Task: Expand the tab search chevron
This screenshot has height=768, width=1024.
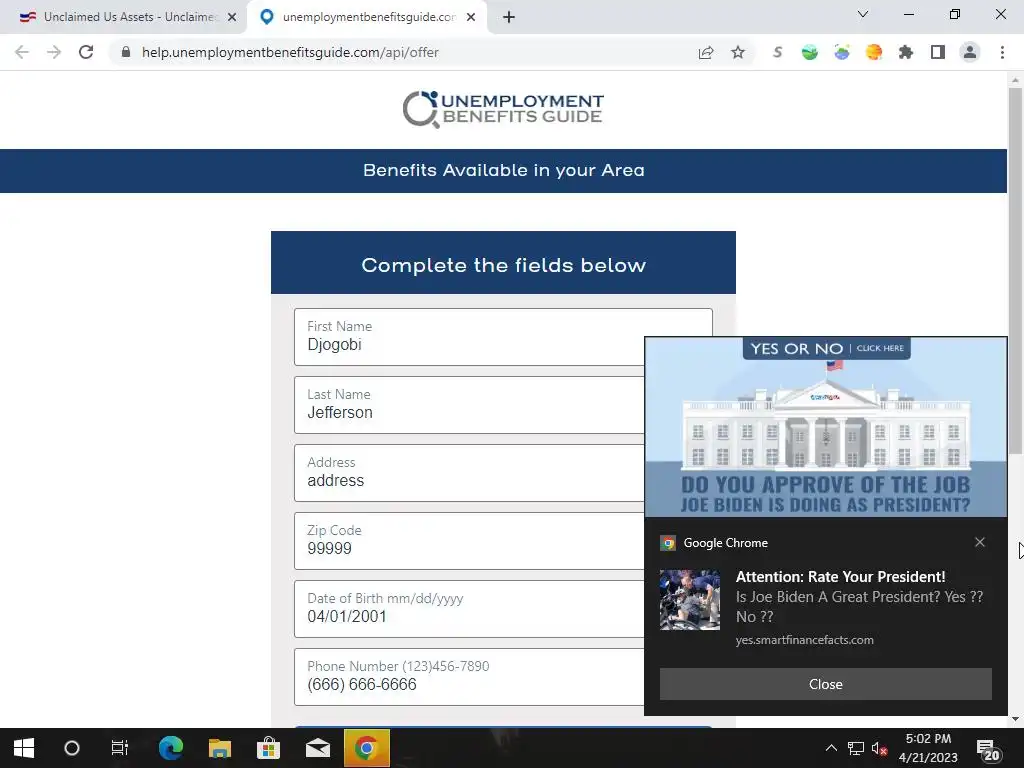Action: pos(863,14)
